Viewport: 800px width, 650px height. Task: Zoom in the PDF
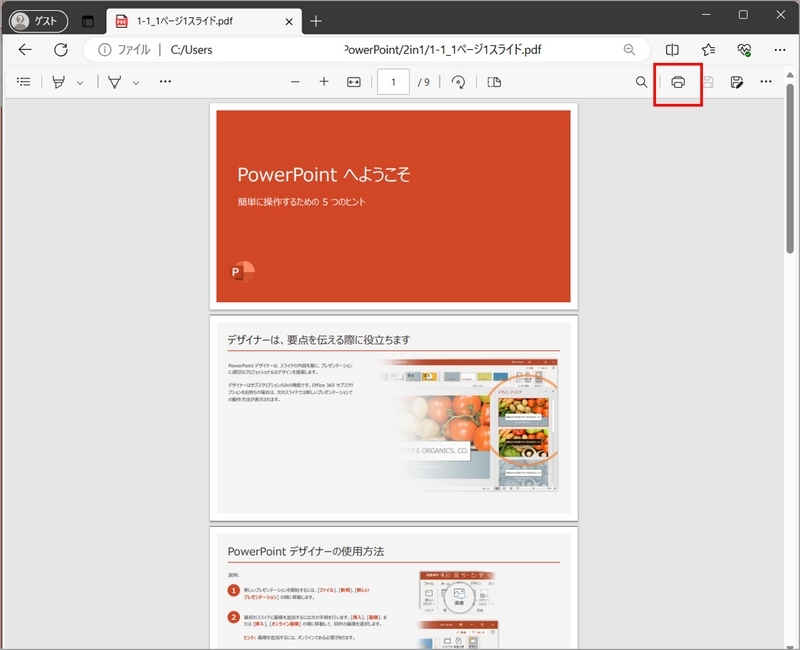(324, 82)
